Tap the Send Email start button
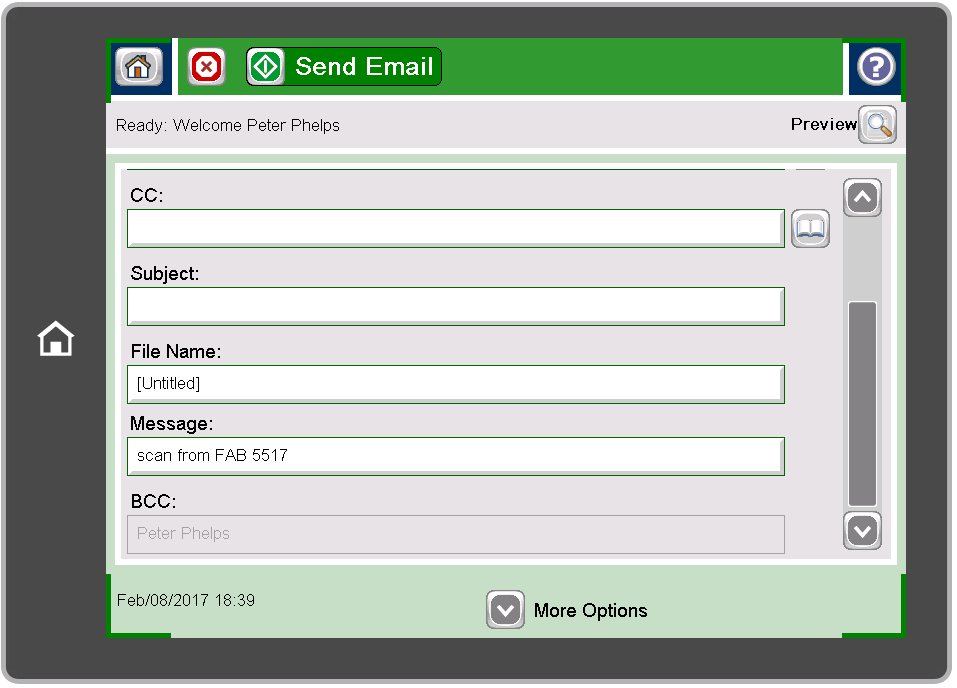This screenshot has height=688, width=957. (344, 67)
